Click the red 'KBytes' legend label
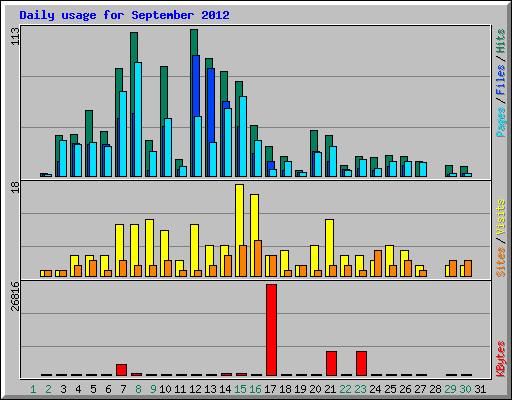The height and width of the screenshot is (400, 512). (x=501, y=359)
